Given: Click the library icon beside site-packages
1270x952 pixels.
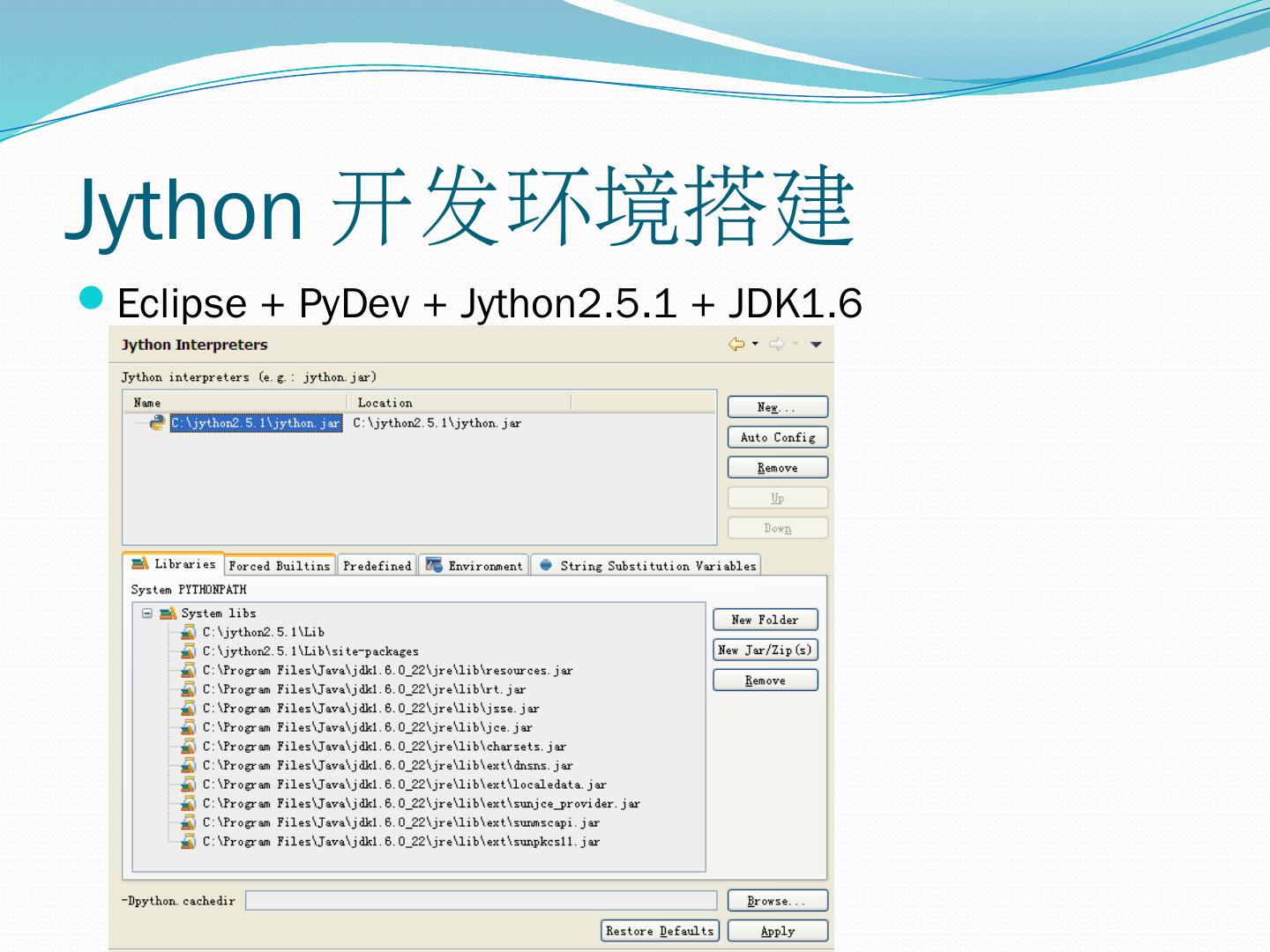Looking at the screenshot, I should pos(188,651).
